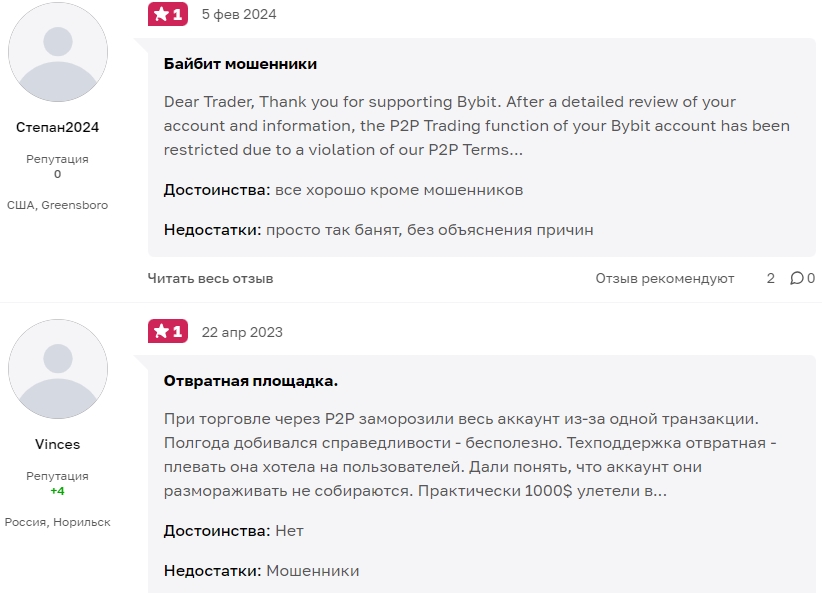Click the one-star rating badge on the 22 апр 2023 review
This screenshot has height=593, width=822.
point(168,332)
